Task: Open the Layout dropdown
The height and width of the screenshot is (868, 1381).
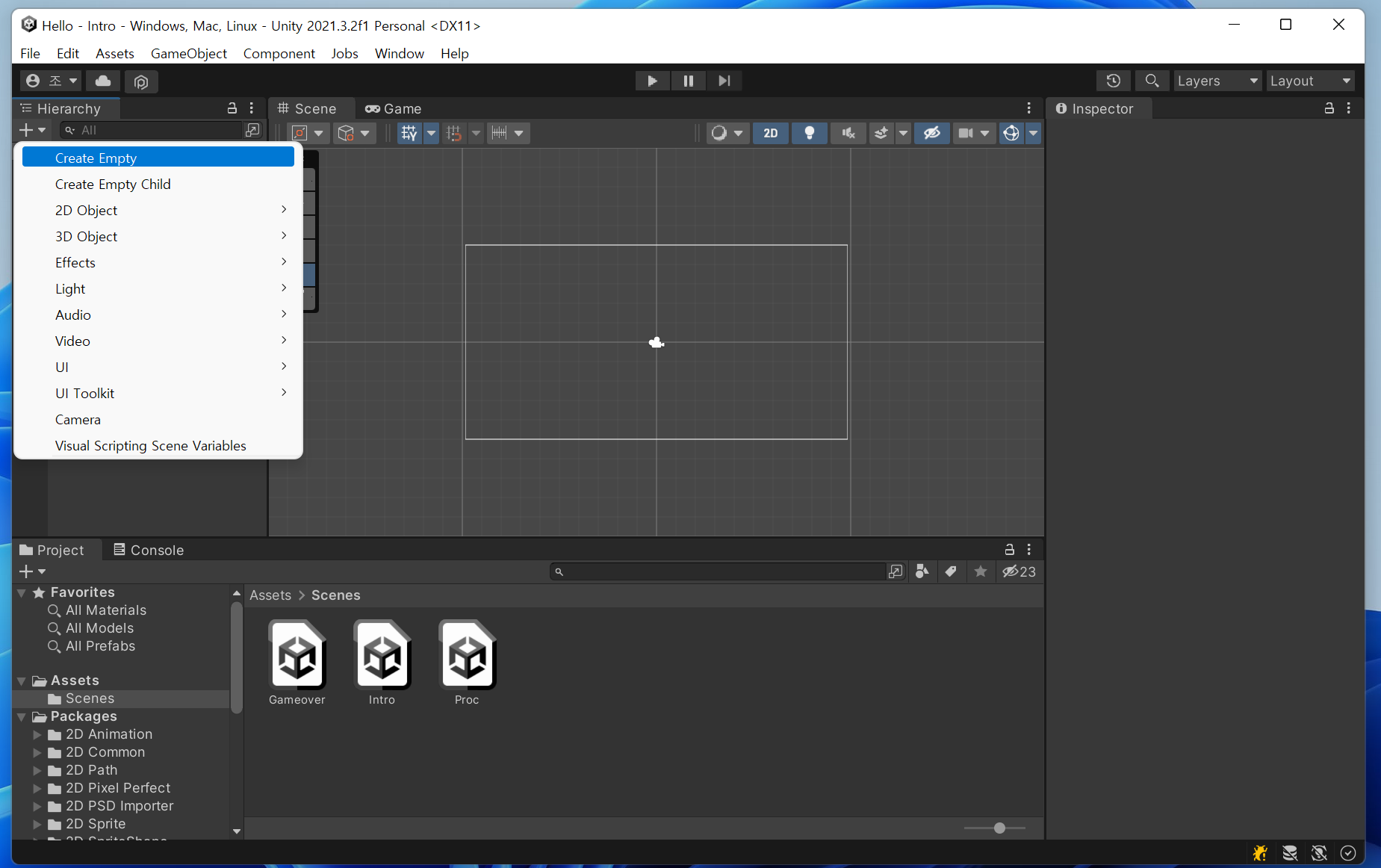Action: tap(1311, 81)
